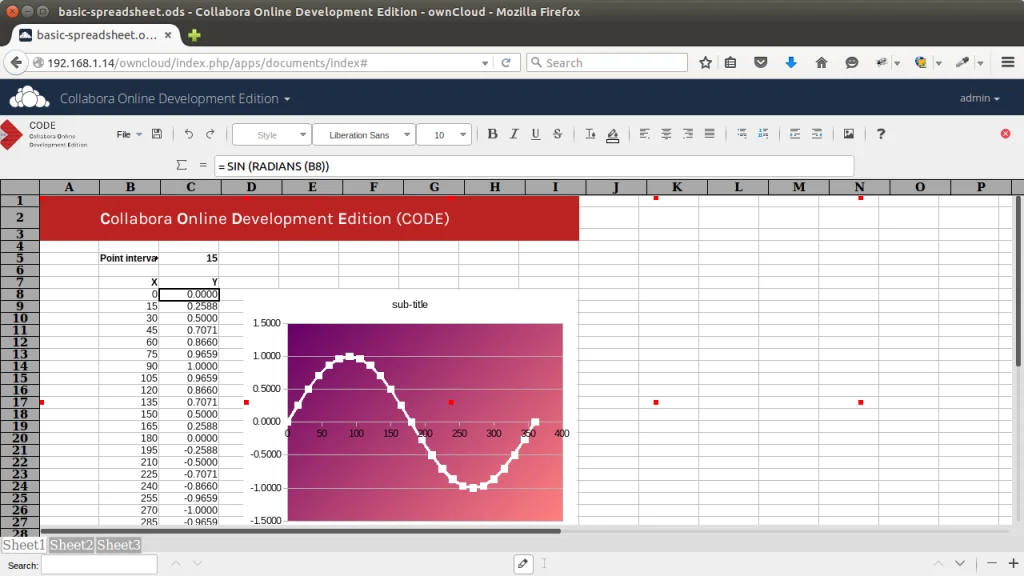Open help with the question mark icon

(881, 134)
